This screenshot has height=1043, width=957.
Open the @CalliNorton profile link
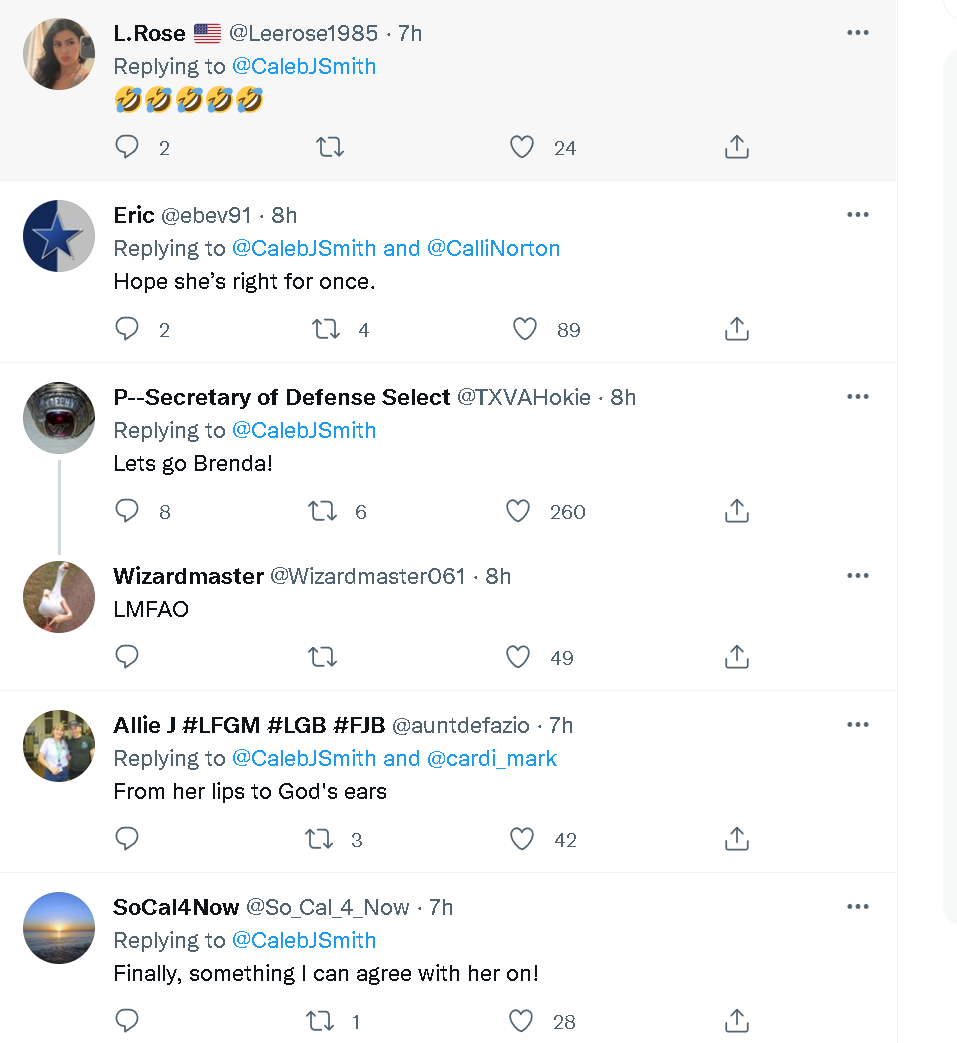point(493,248)
